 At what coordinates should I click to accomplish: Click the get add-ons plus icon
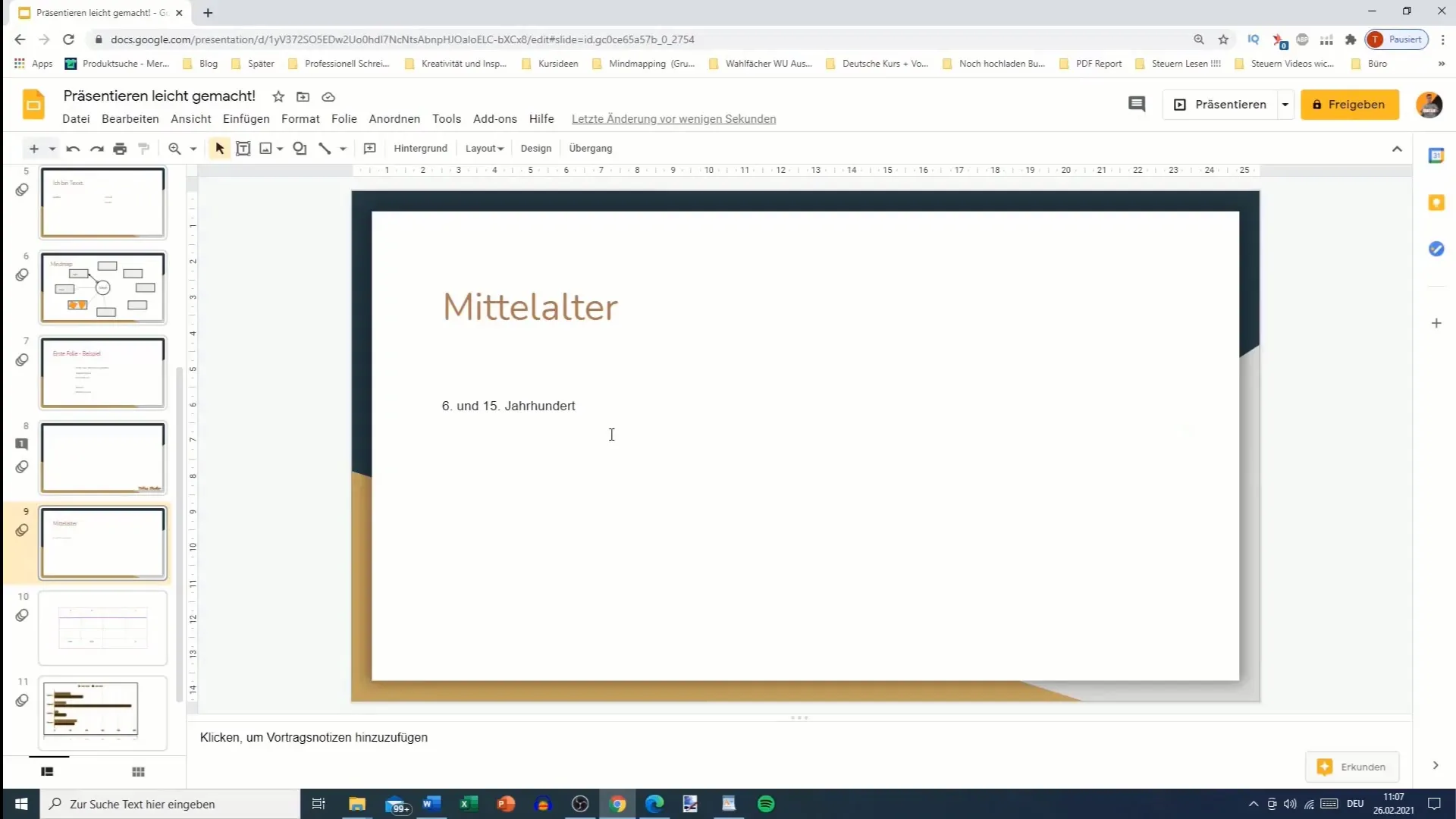point(1436,323)
